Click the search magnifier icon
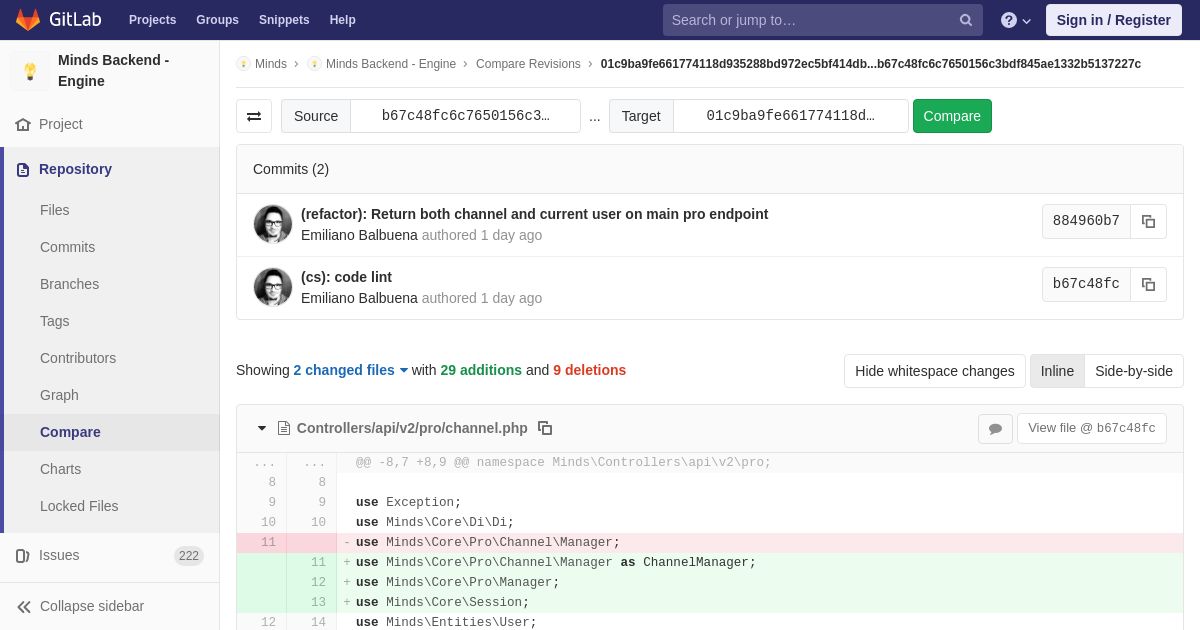1200x630 pixels. click(x=966, y=20)
